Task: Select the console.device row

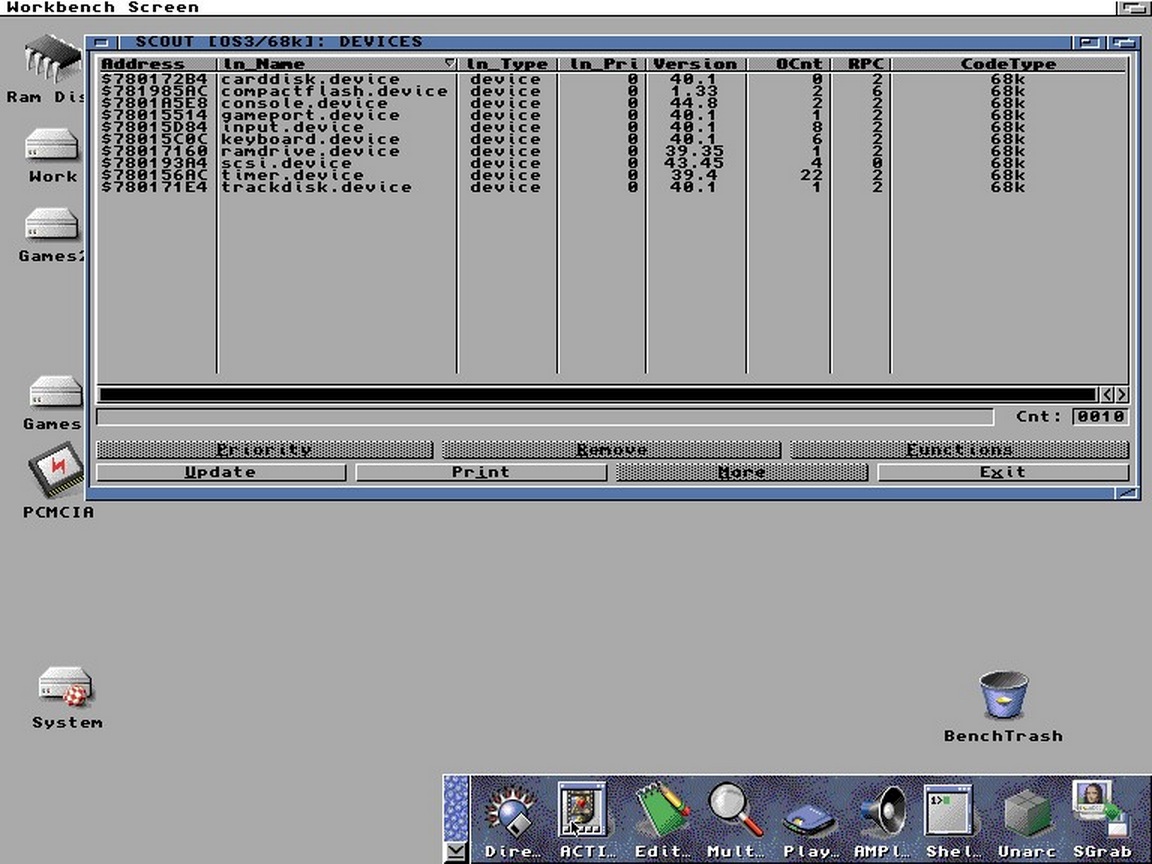Action: (x=611, y=103)
